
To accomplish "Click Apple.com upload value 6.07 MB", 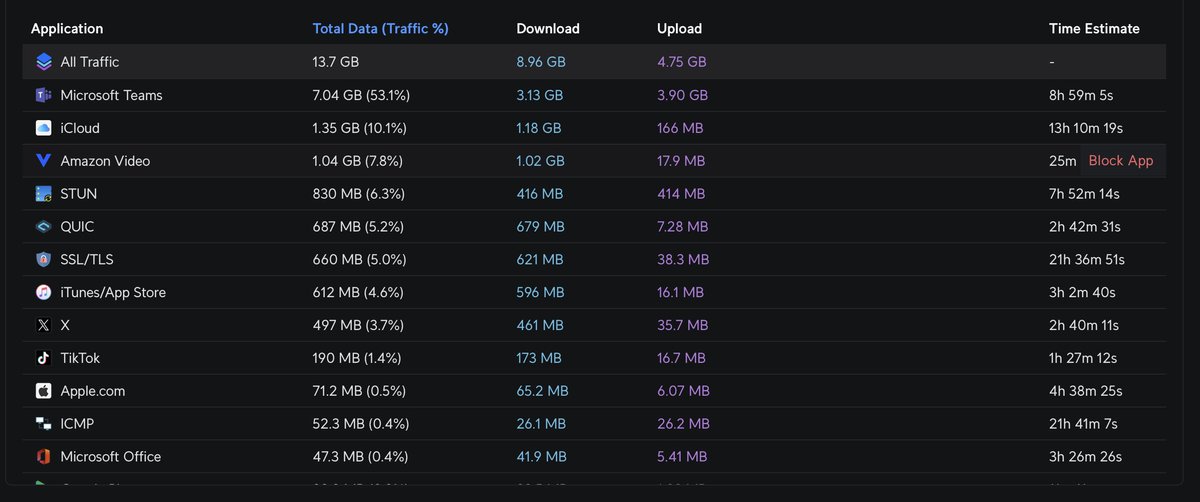I will tap(683, 391).
